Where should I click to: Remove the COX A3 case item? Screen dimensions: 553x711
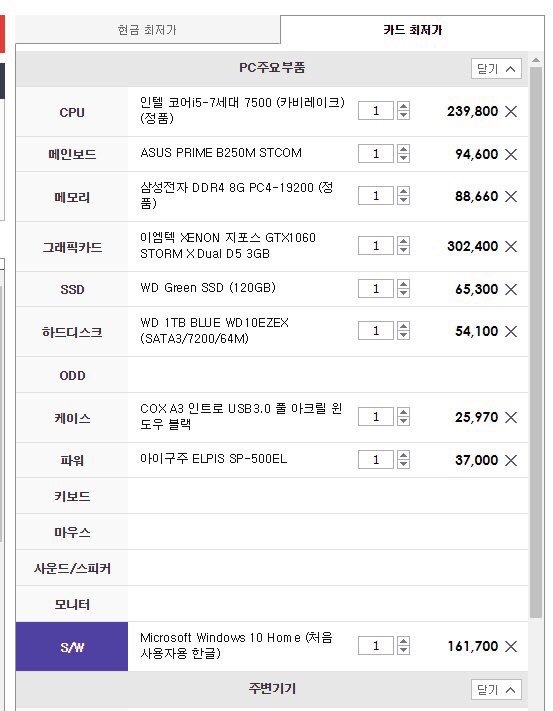[511, 418]
